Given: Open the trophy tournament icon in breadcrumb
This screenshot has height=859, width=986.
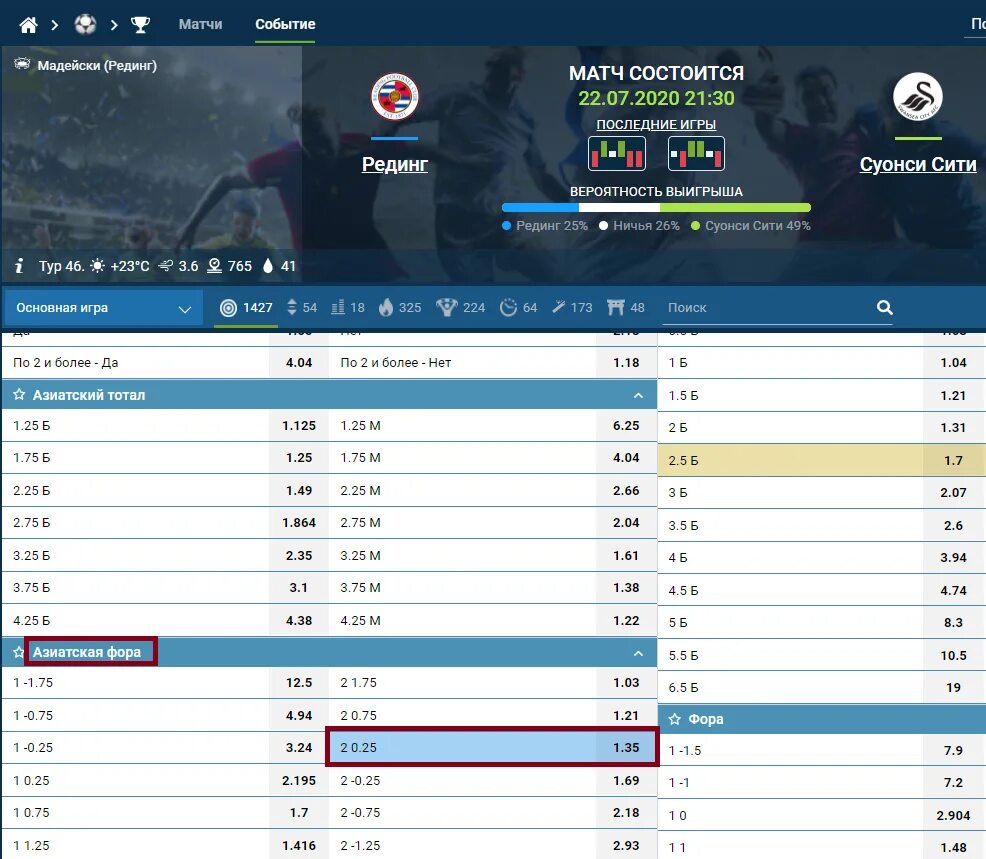Looking at the screenshot, I should coord(140,25).
